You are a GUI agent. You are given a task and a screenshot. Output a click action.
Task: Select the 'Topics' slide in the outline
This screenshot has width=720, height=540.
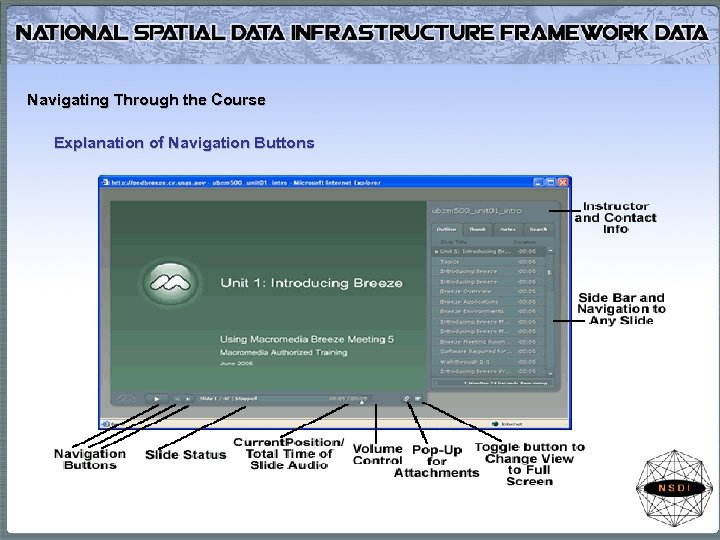489,262
